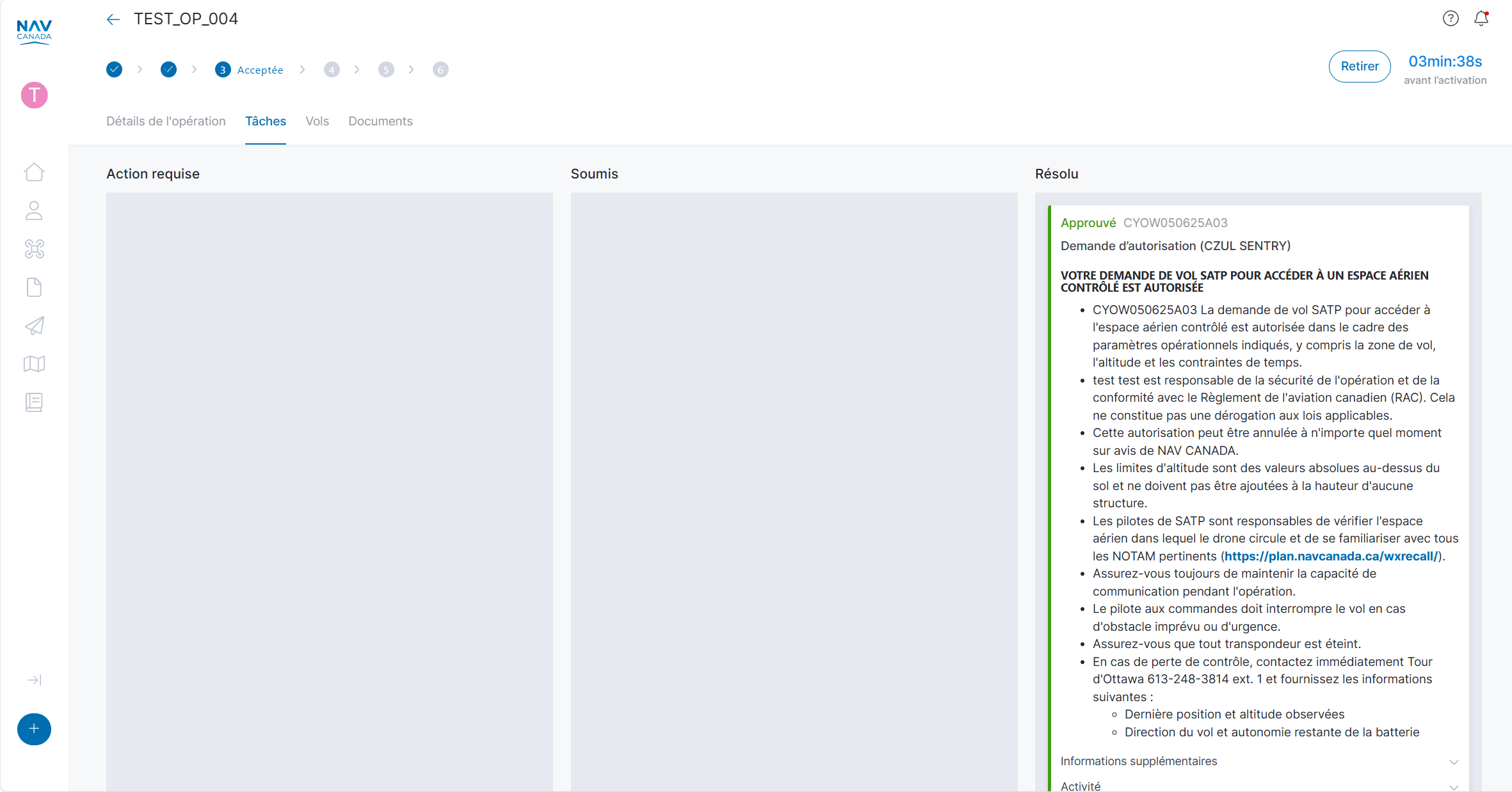Screen dimensions: 1512x792
Task: Click the Approuvé status label
Action: point(1088,223)
